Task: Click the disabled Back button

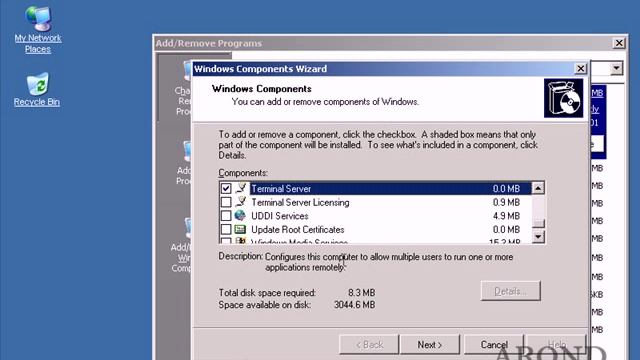Action: click(x=369, y=344)
